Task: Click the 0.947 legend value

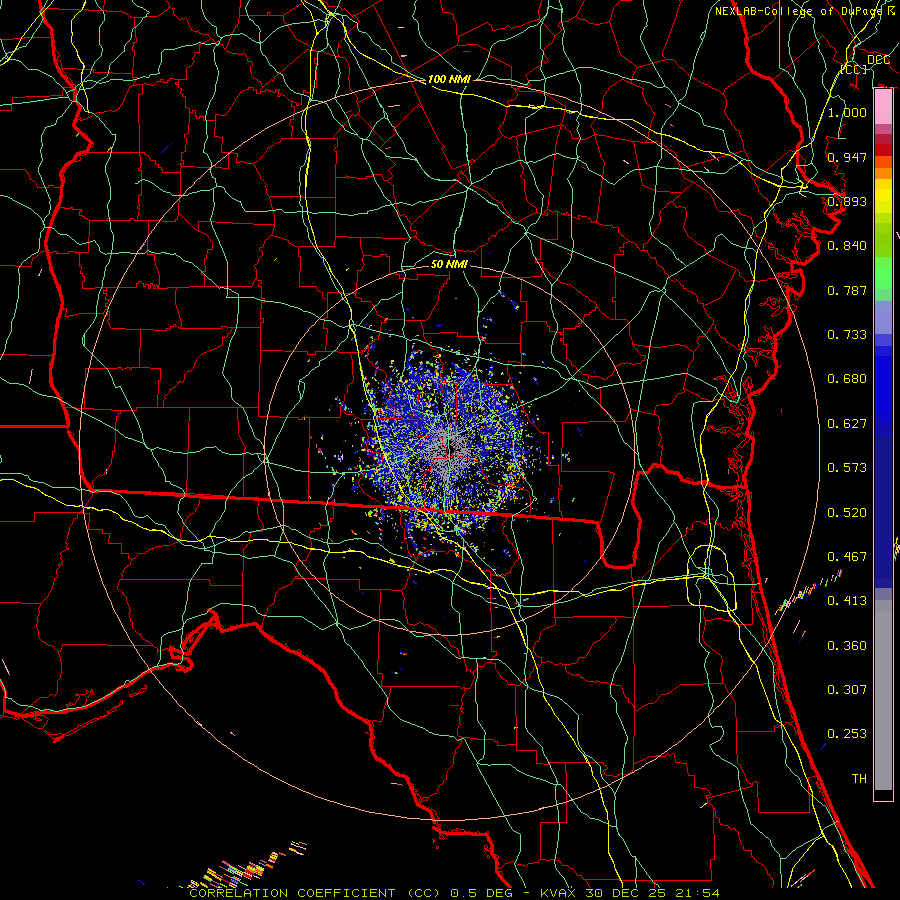Action: tap(847, 157)
